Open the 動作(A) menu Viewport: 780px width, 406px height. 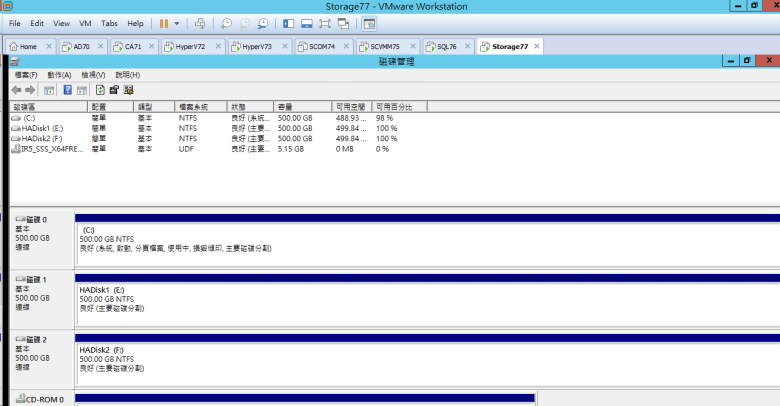(x=59, y=75)
